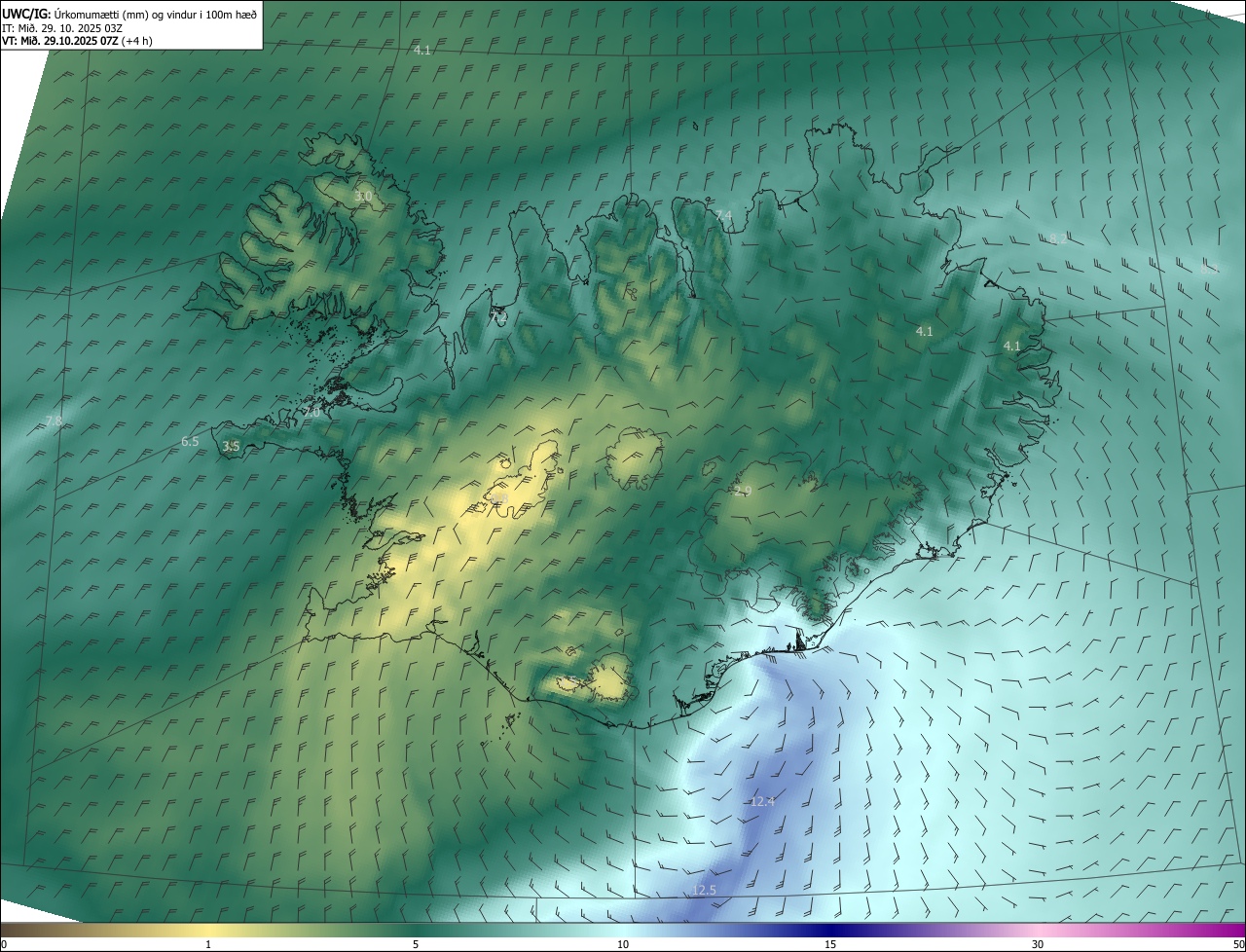The image size is (1246, 952).
Task: Click colorbar tick label 30
Action: (x=1038, y=944)
